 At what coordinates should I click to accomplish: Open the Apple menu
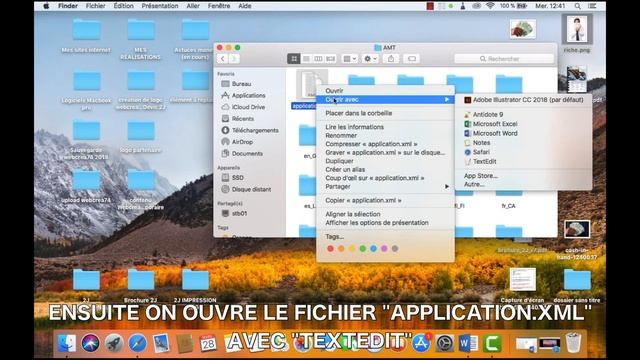tap(46, 6)
